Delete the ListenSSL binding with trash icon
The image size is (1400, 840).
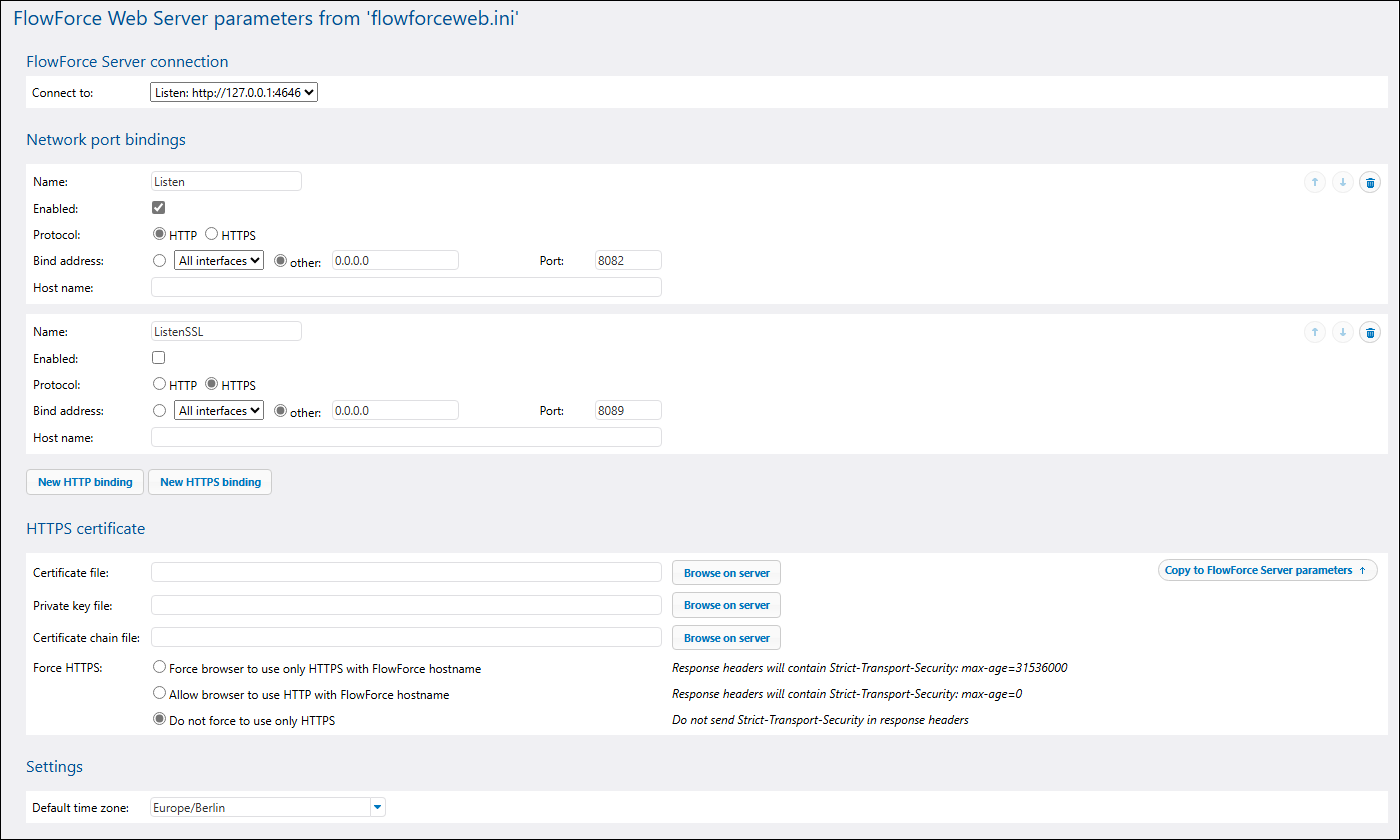coord(1370,332)
